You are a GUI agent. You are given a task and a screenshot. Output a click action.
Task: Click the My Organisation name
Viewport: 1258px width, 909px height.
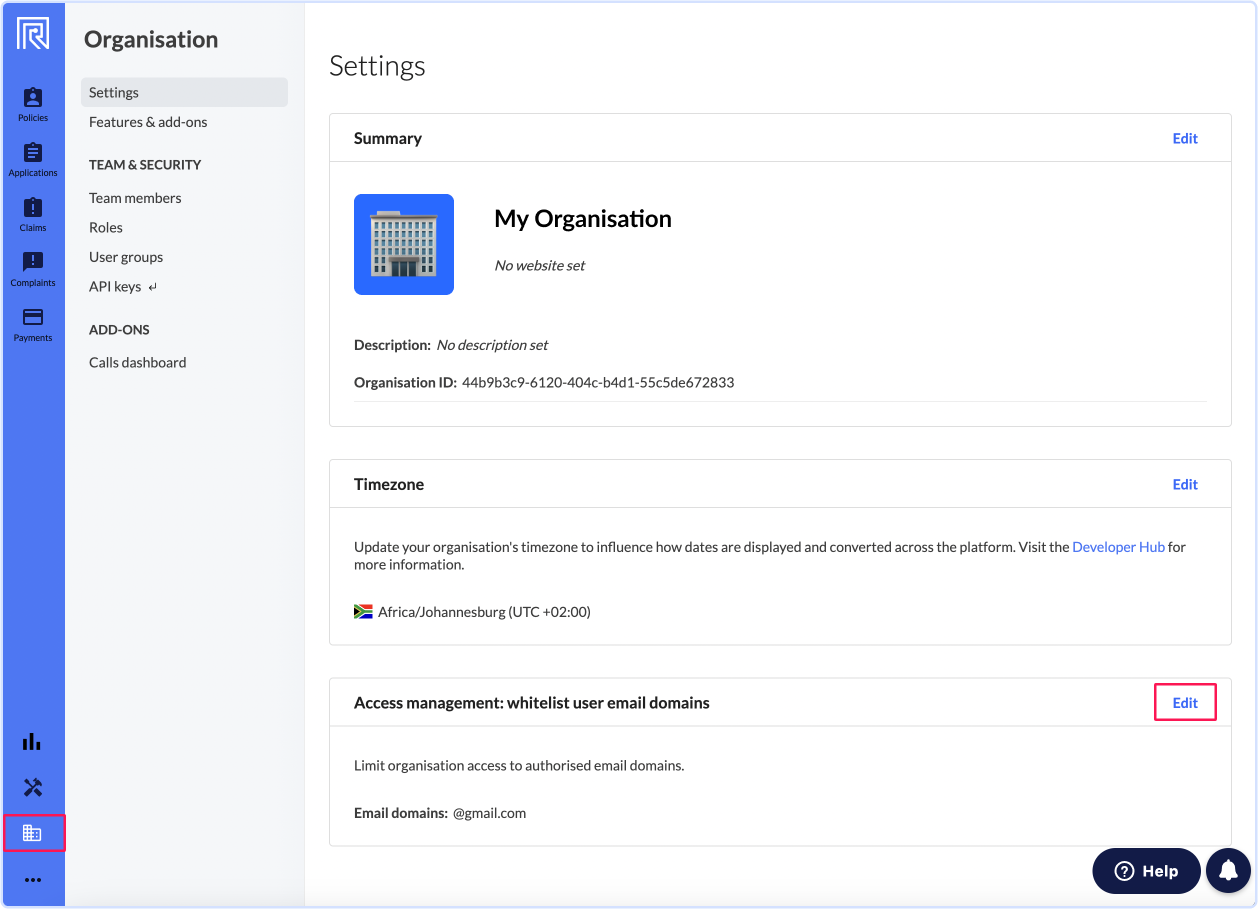coord(583,219)
